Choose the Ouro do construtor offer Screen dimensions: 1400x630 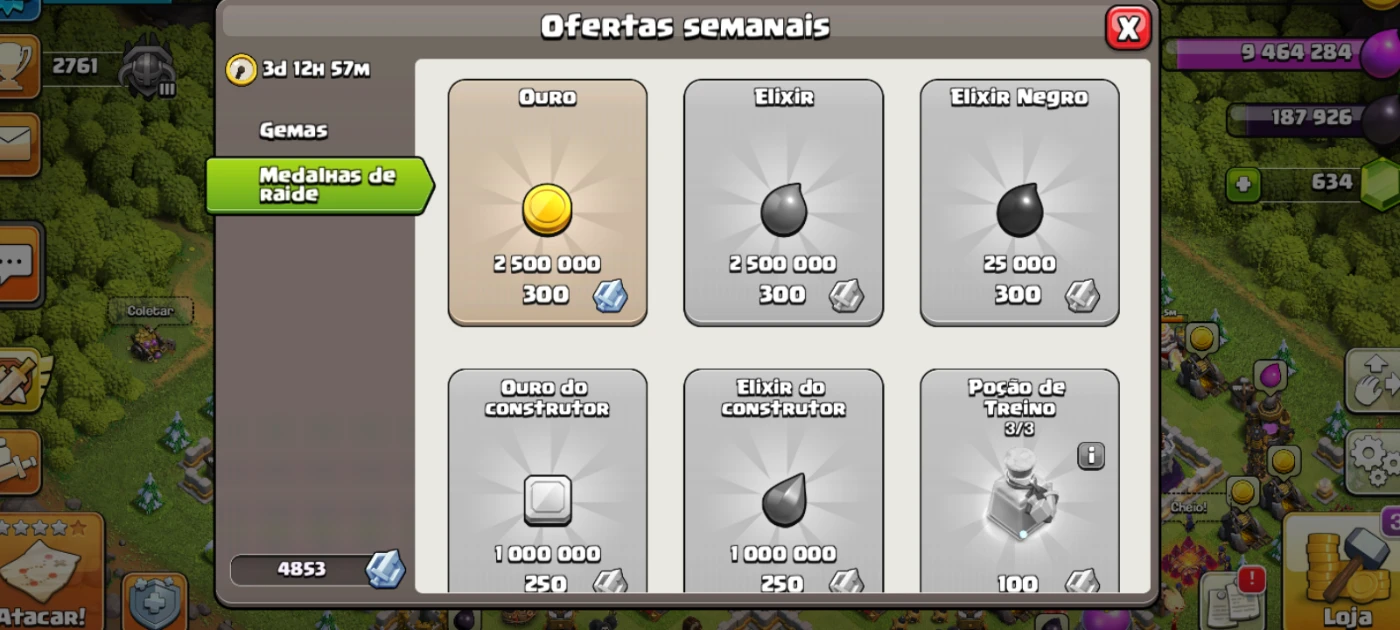(x=547, y=482)
